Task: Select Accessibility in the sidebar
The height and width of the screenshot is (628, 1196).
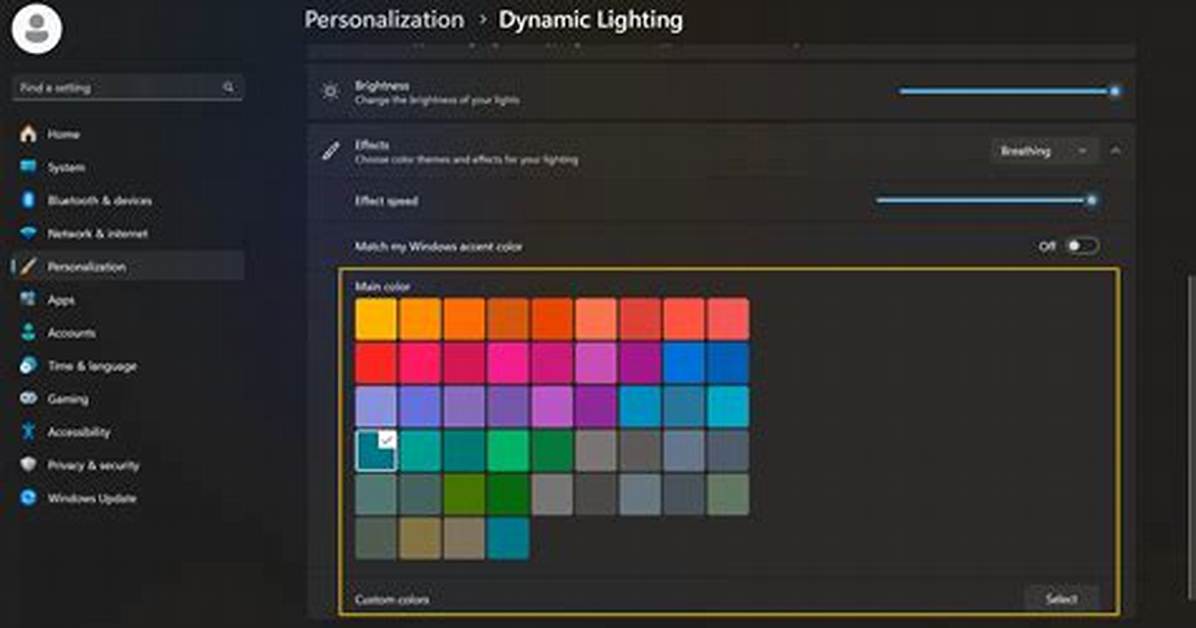Action: coord(127,432)
